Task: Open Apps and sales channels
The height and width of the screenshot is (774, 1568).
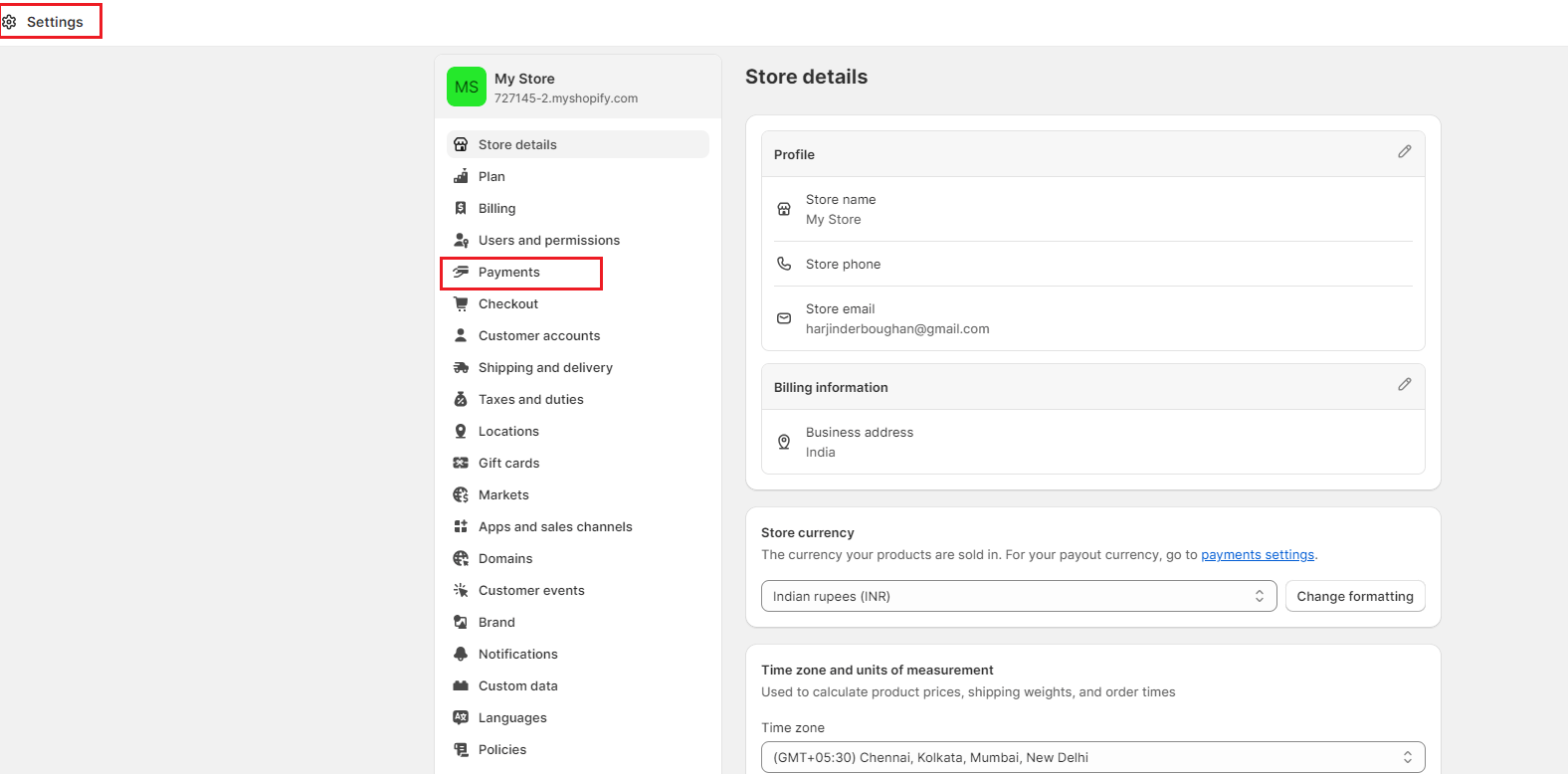Action: coord(578,526)
